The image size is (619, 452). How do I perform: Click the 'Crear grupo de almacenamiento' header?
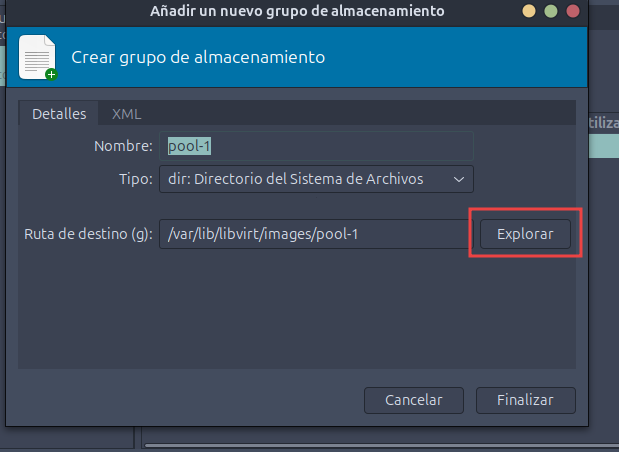tap(198, 57)
